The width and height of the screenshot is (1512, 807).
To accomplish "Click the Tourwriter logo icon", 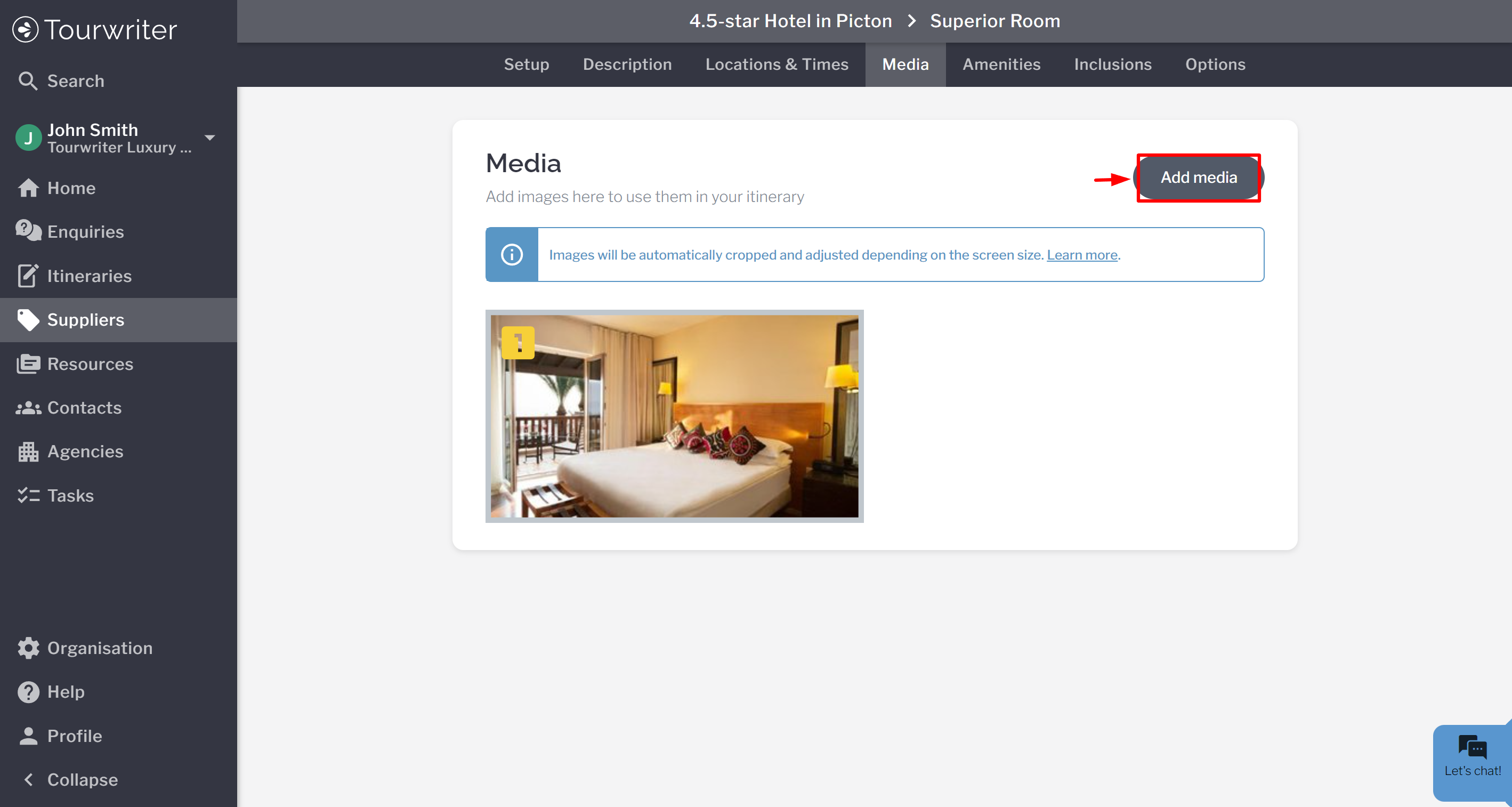I will click(x=25, y=29).
